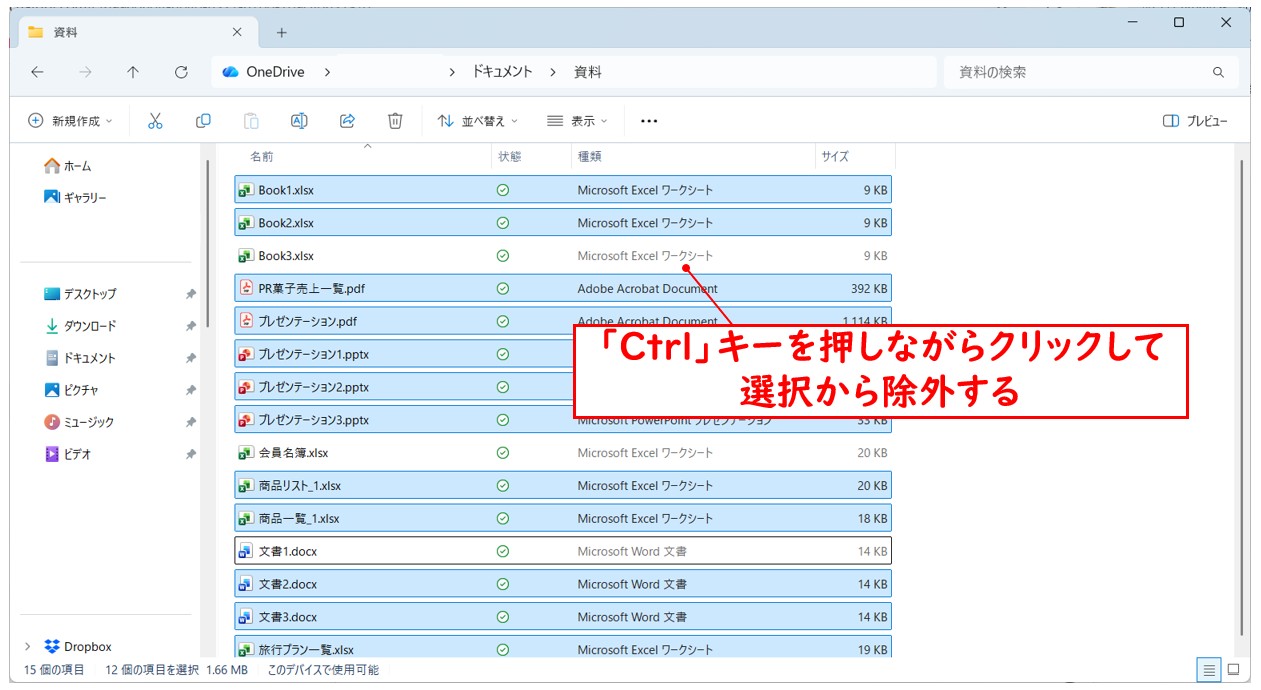Delete selected files with the trash icon
Viewport: 1261px width, 690px height.
click(395, 120)
